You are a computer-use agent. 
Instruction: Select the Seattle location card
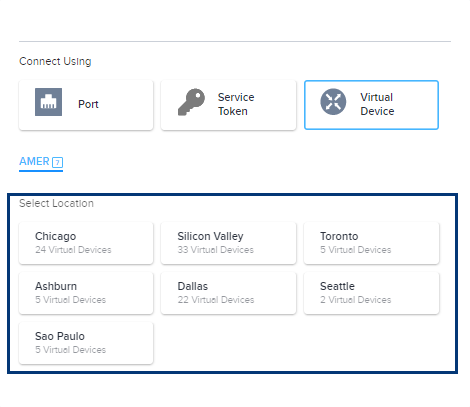tap(371, 293)
